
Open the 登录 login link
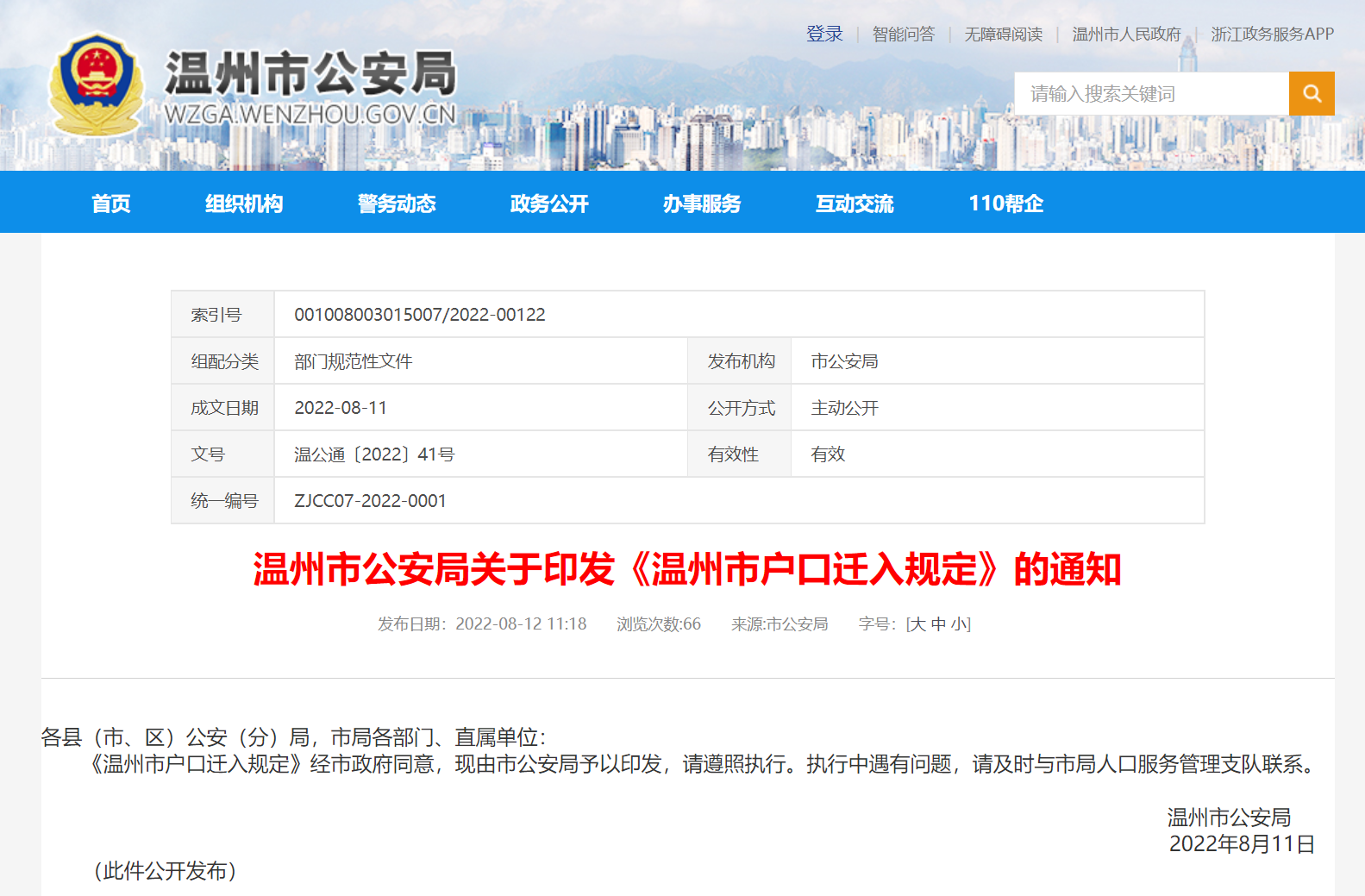tap(824, 34)
